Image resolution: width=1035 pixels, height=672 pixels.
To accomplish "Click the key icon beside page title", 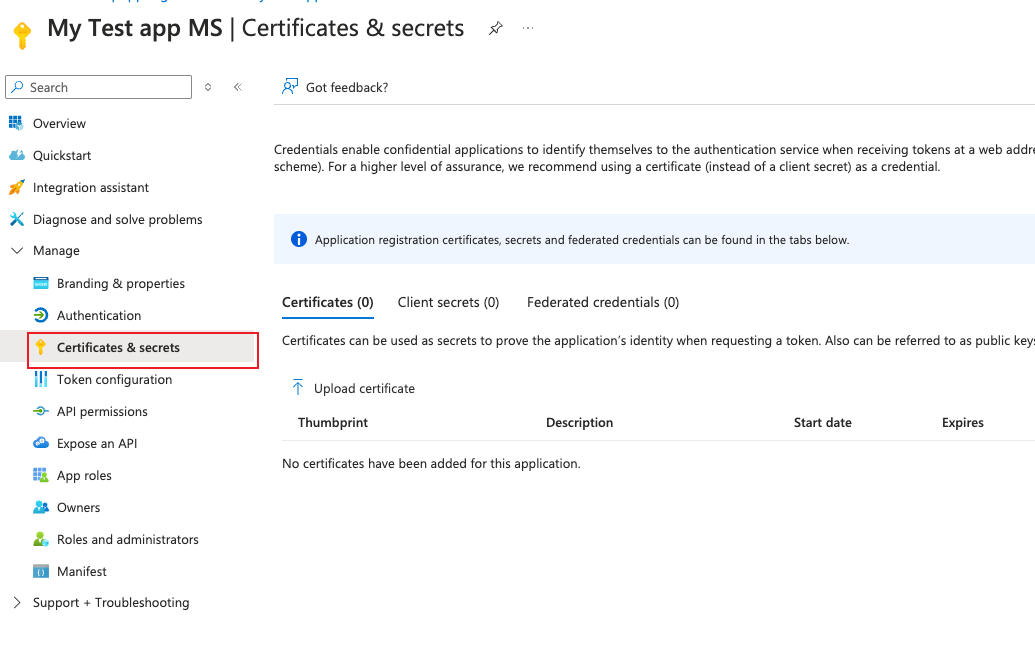I will click(x=22, y=34).
